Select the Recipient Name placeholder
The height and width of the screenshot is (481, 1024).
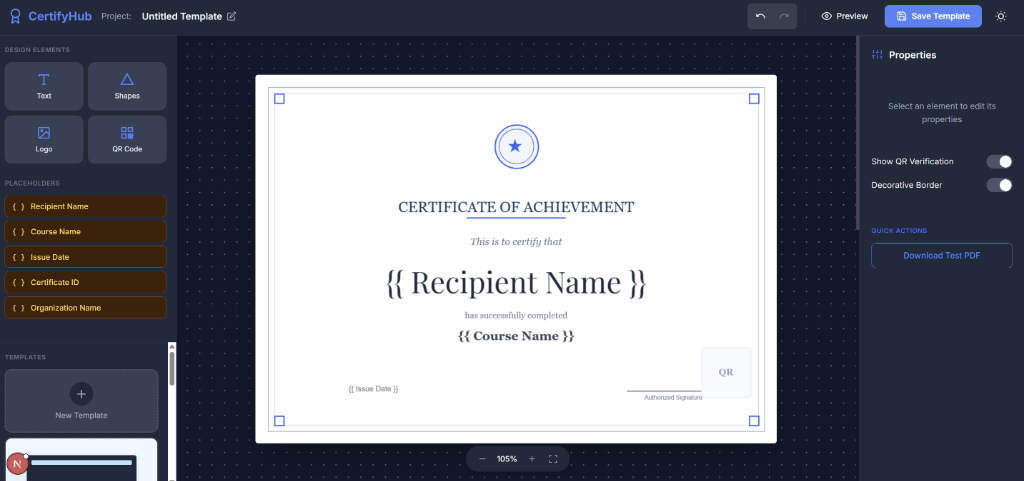point(85,206)
